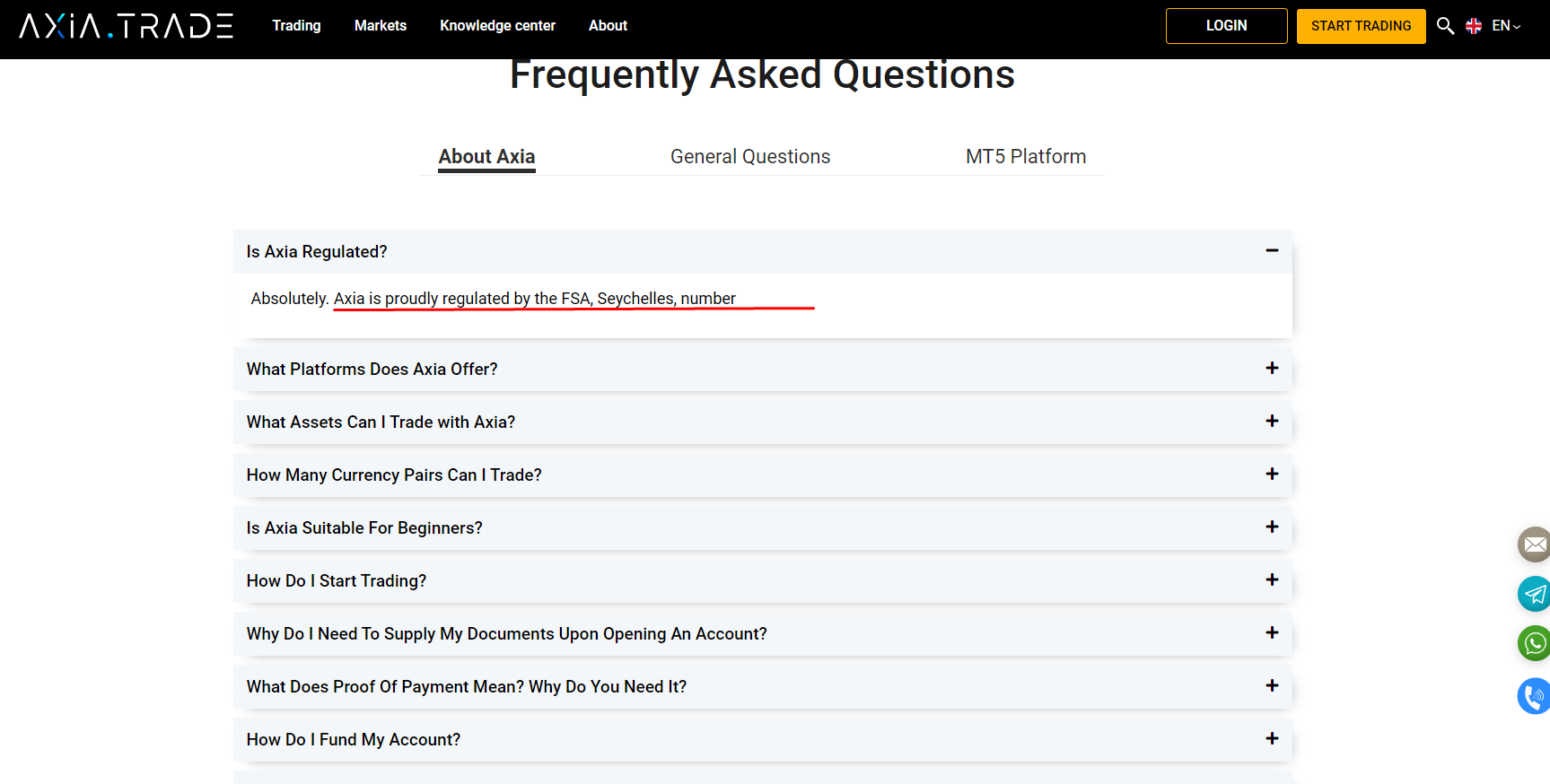This screenshot has width=1550, height=784.
Task: Open the Markets menu item
Action: click(381, 26)
